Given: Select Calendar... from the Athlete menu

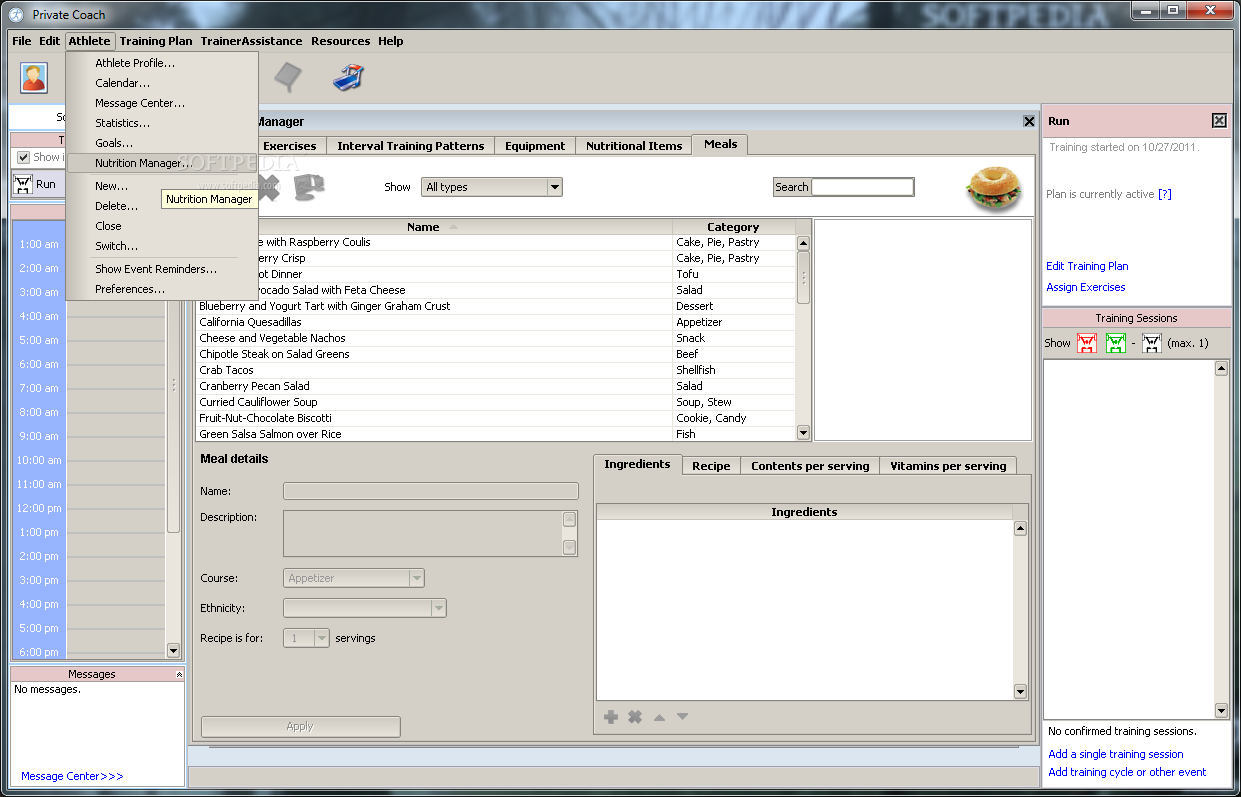Looking at the screenshot, I should (162, 83).
